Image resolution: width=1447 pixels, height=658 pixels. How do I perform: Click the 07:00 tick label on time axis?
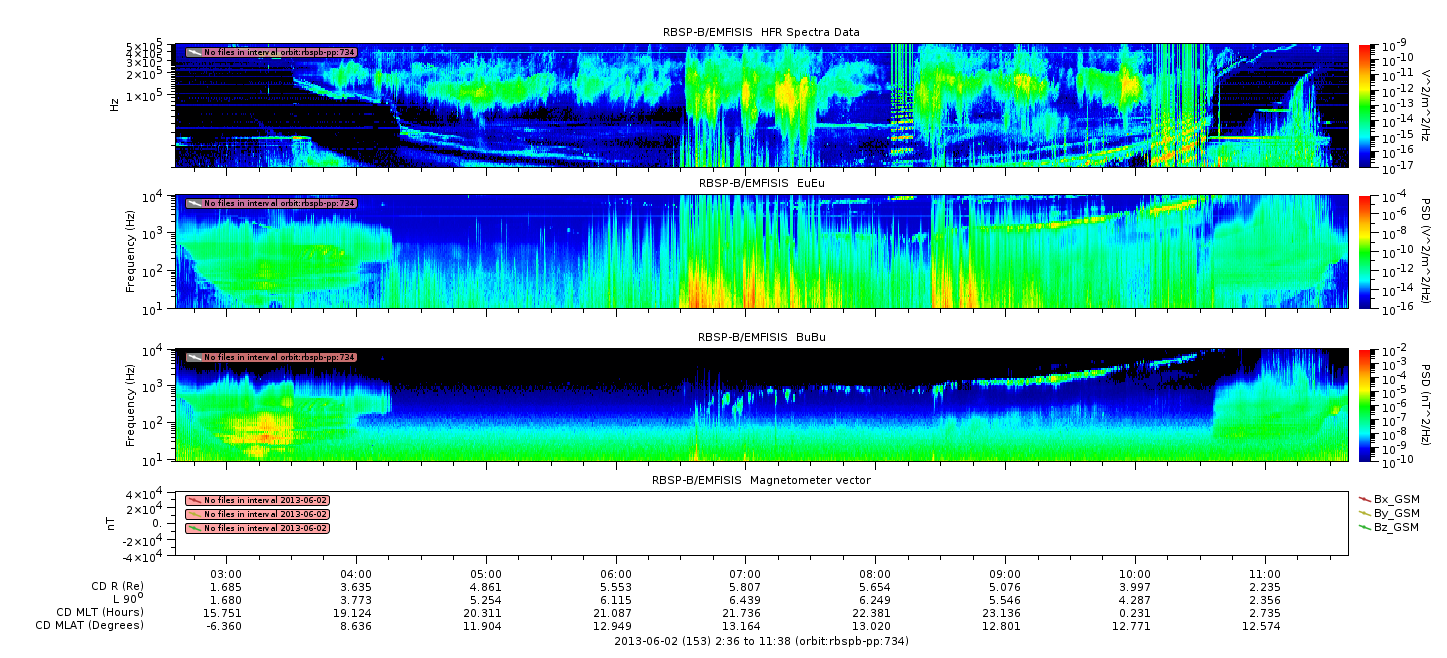pyautogui.click(x=746, y=574)
